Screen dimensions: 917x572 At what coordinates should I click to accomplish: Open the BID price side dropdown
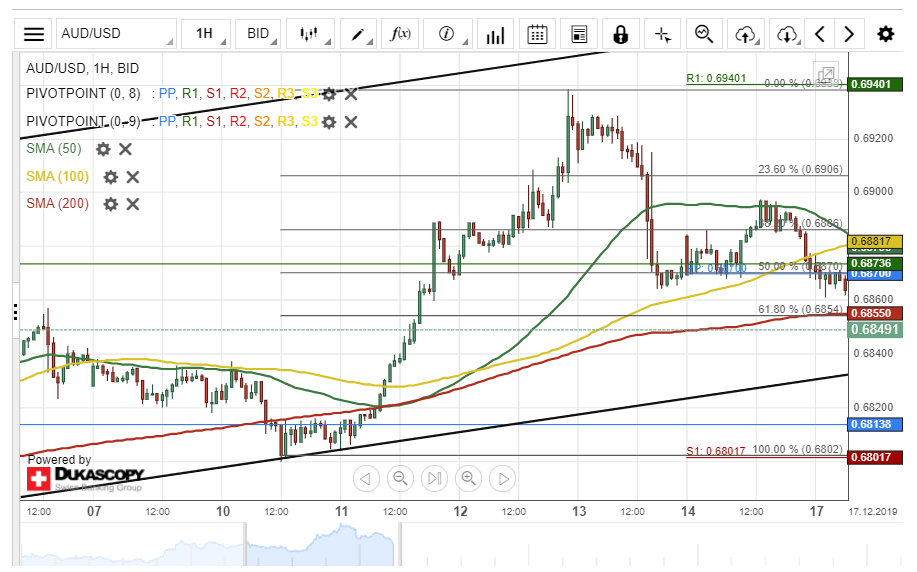tap(260, 34)
